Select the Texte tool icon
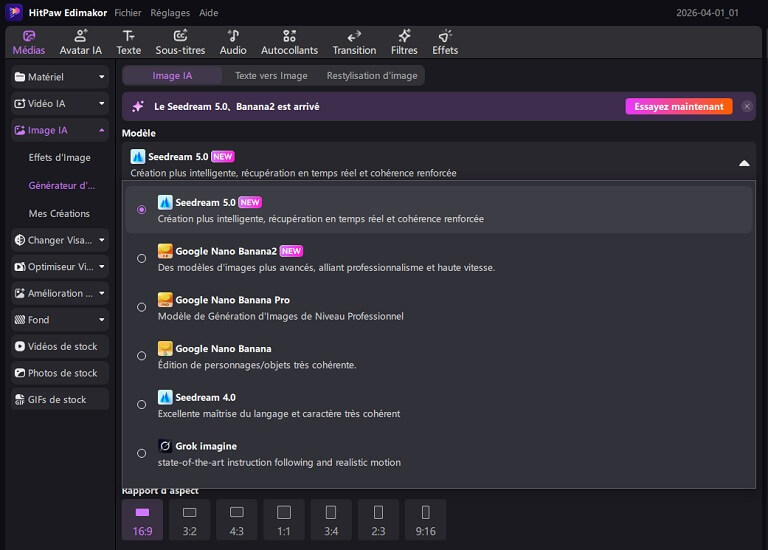This screenshot has width=768, height=550. click(x=128, y=42)
